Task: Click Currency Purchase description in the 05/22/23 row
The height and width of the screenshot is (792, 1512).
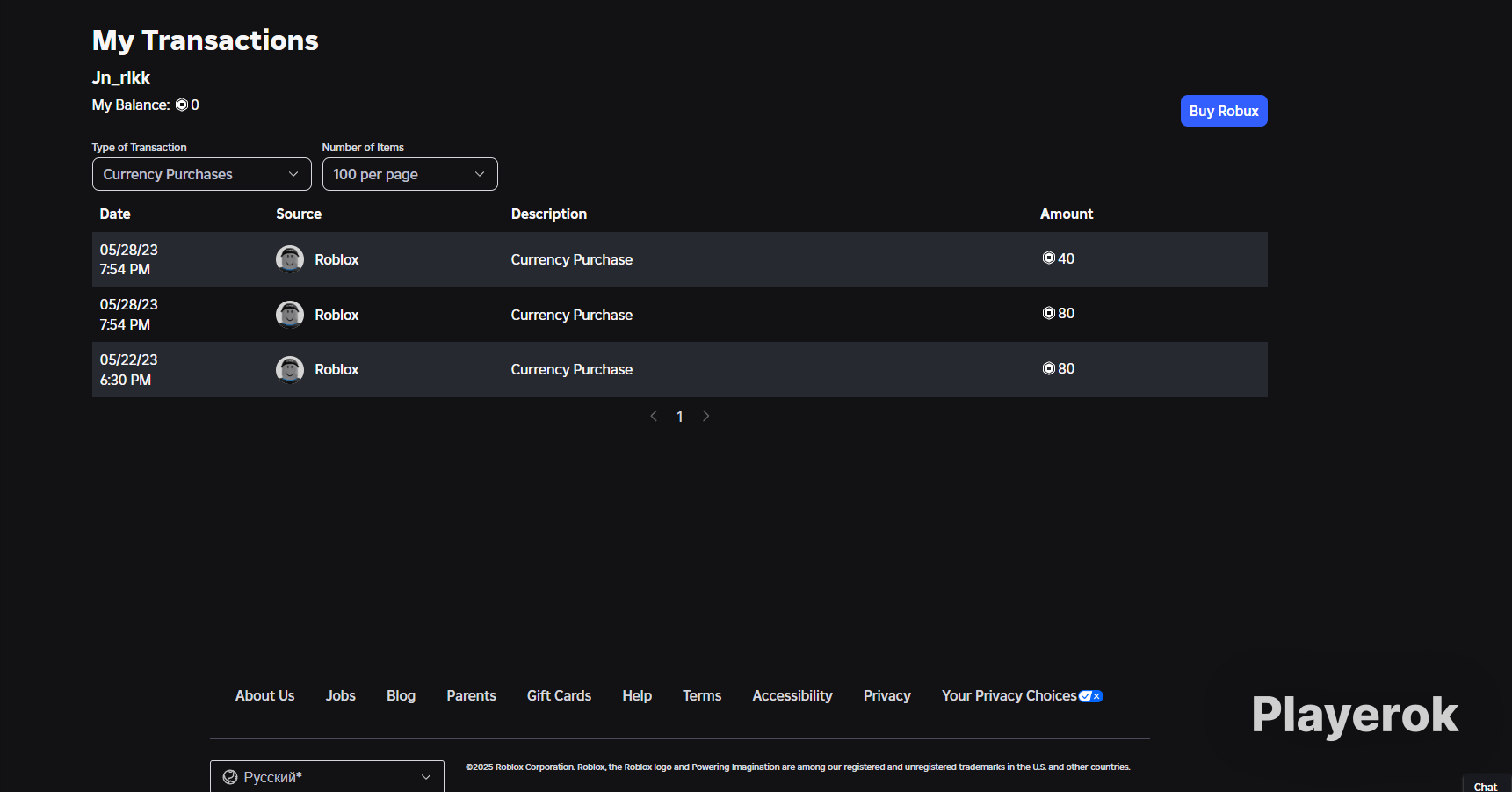Action: point(572,369)
